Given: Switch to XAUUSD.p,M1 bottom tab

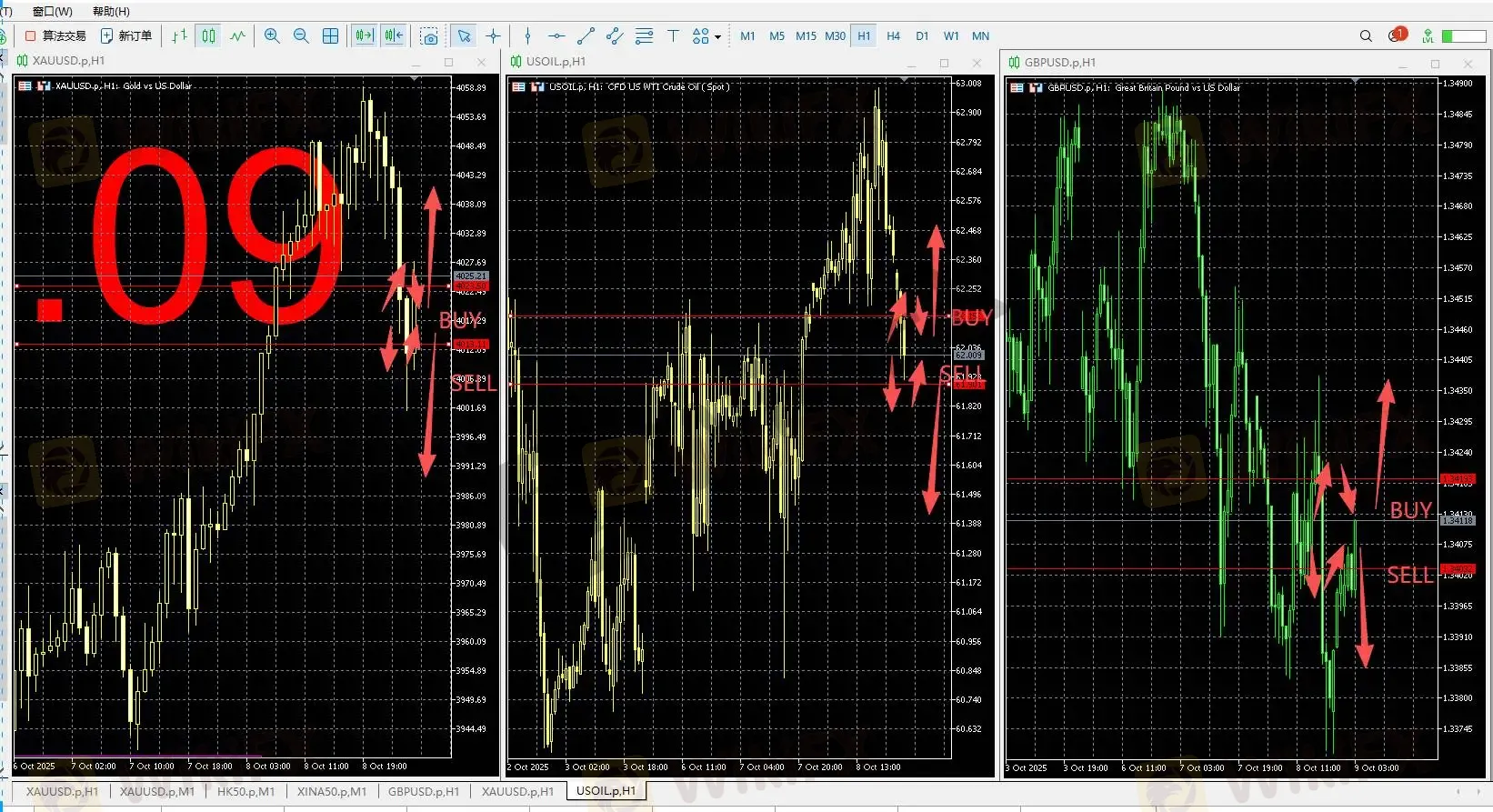Looking at the screenshot, I should coord(157,791).
